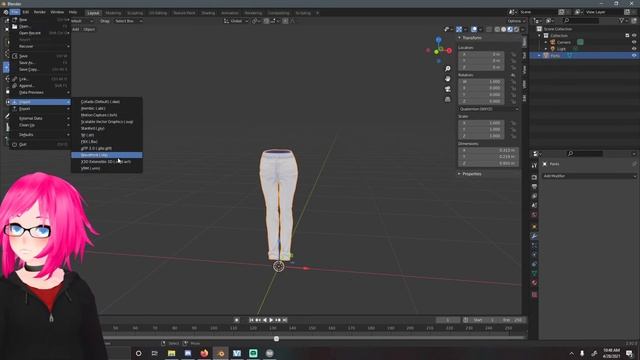Click blue Z axis on navigation gizmo
This screenshot has width=640, height=360.
click(438, 40)
